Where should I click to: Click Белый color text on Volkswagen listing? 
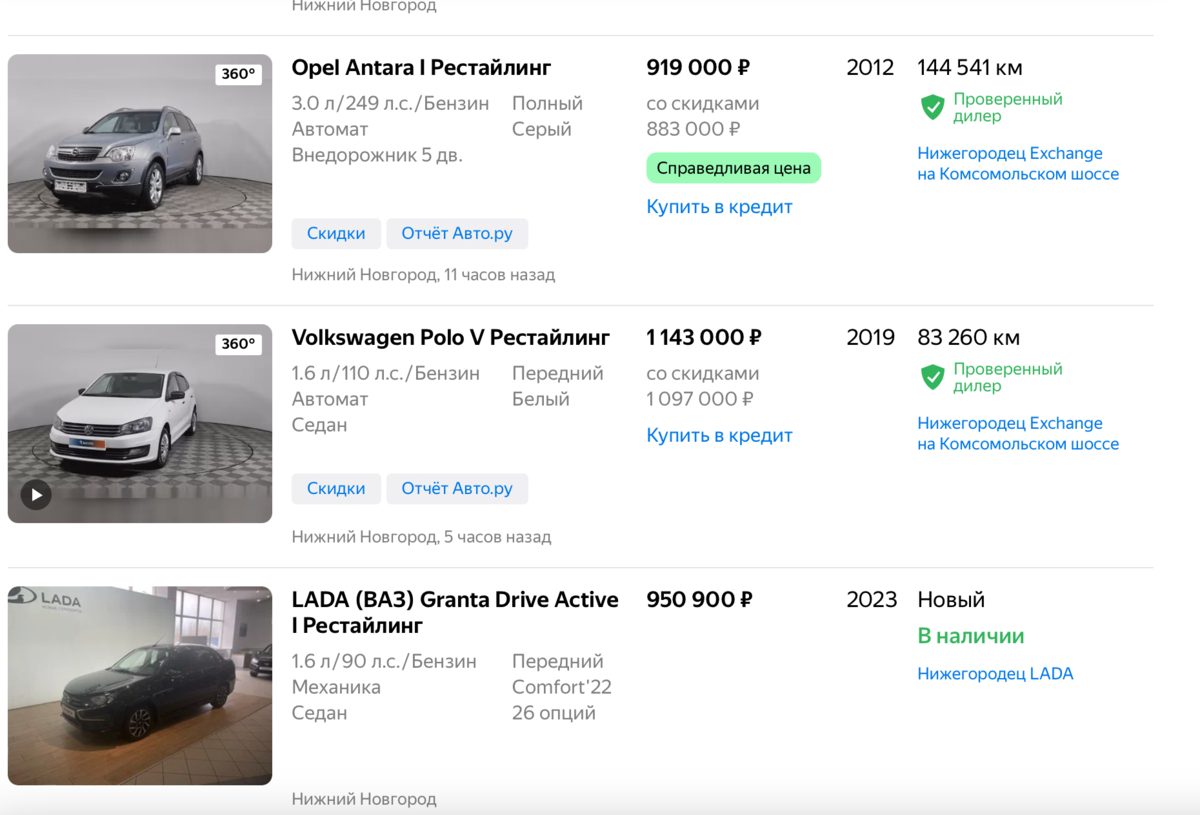pos(541,399)
